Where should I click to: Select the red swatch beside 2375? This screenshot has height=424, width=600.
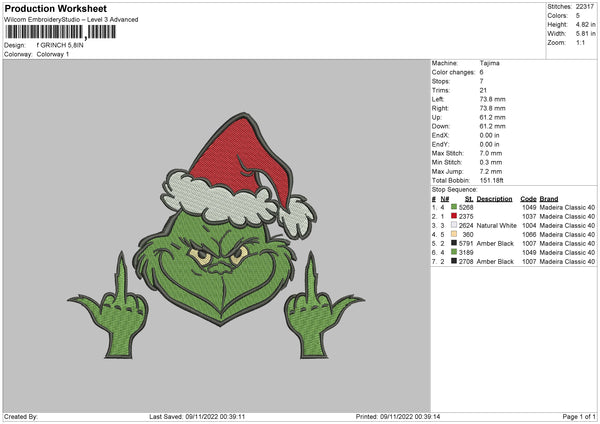[x=454, y=216]
